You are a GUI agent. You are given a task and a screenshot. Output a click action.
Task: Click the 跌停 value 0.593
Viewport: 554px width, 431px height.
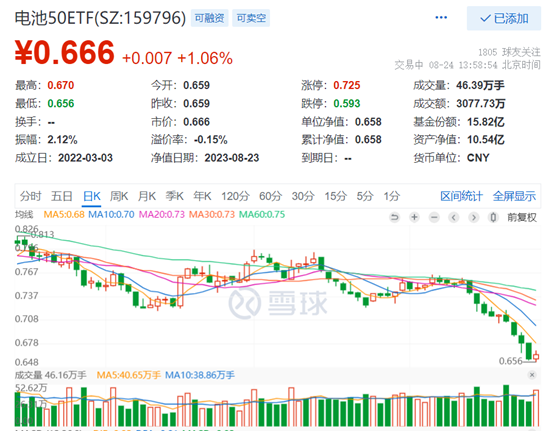click(347, 104)
